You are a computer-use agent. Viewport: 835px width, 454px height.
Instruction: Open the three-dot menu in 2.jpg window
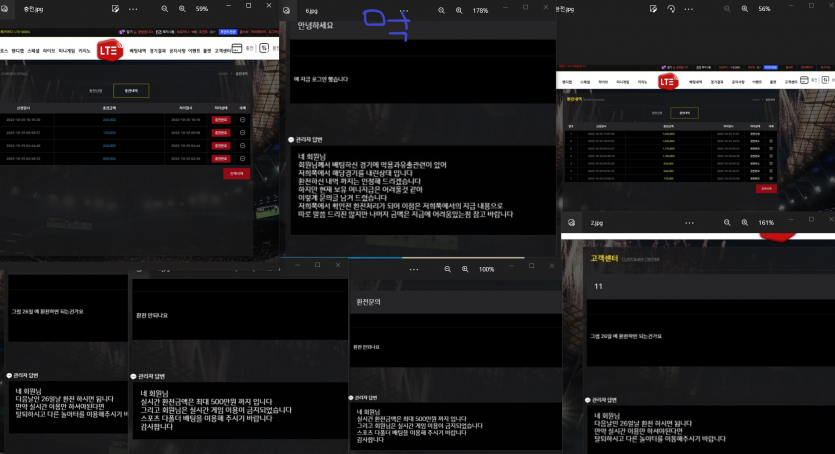[x=688, y=222]
